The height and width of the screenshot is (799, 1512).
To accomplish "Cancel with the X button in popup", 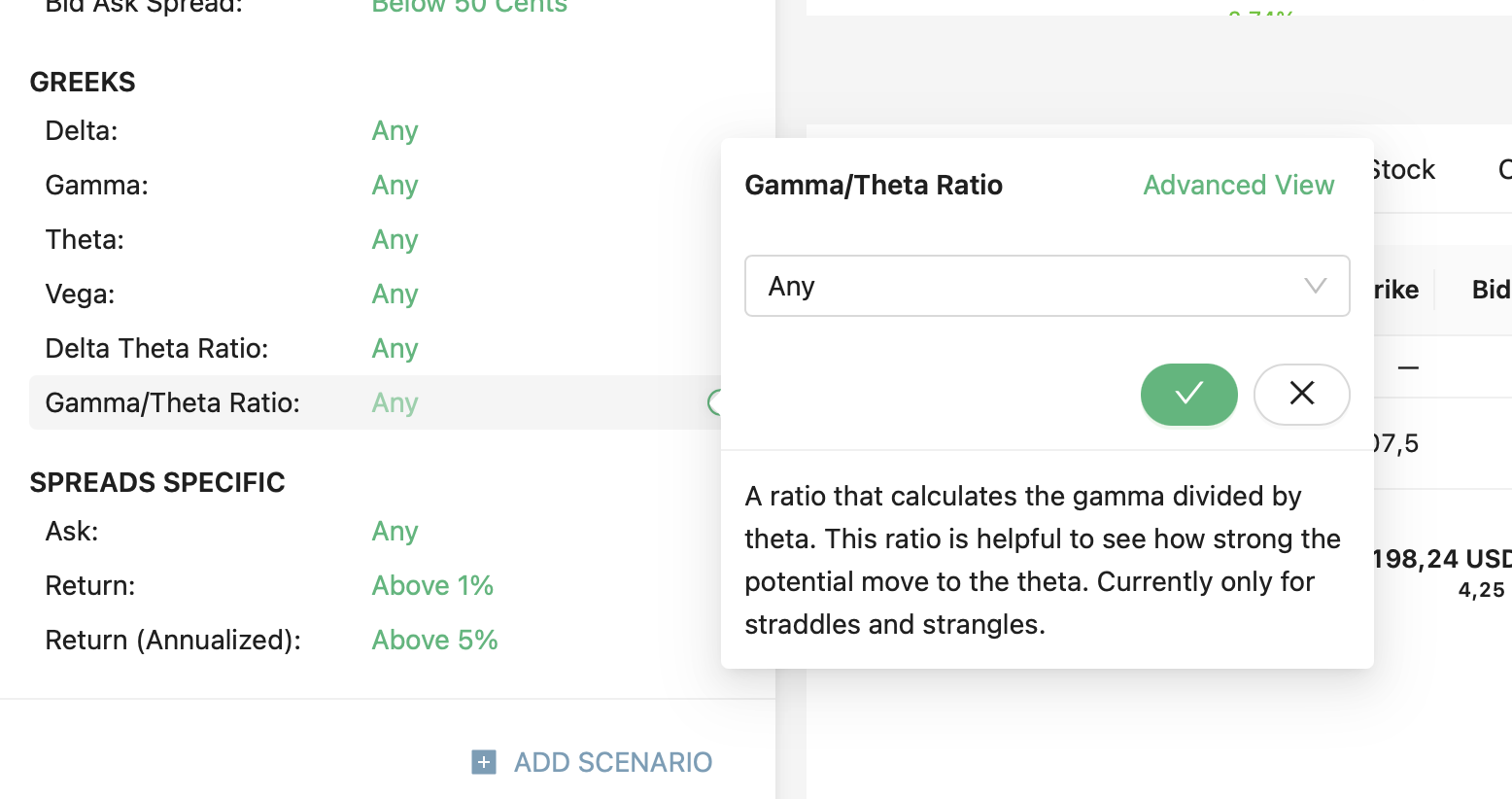I will 1301,394.
